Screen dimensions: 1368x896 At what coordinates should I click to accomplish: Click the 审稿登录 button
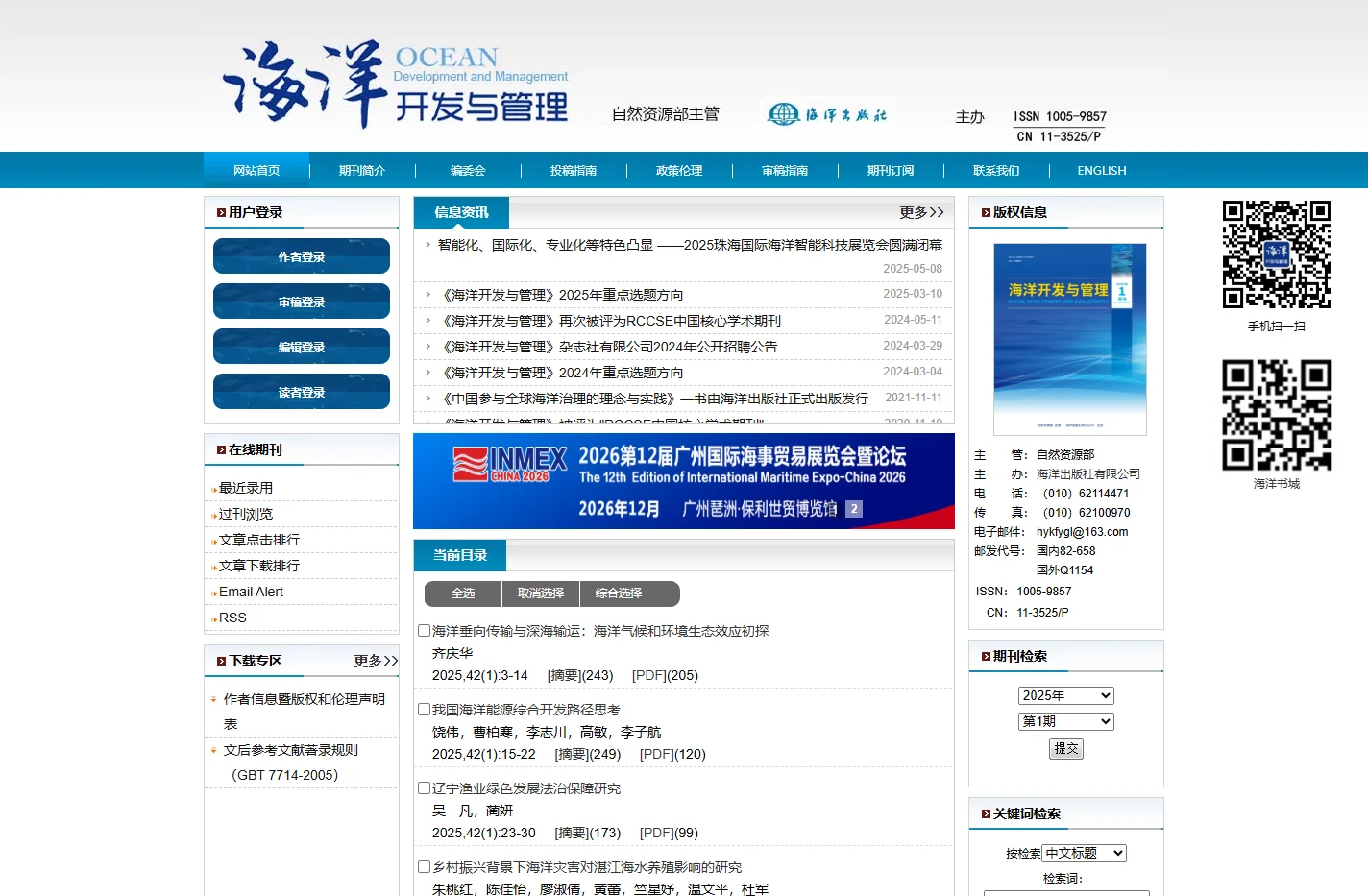[302, 302]
